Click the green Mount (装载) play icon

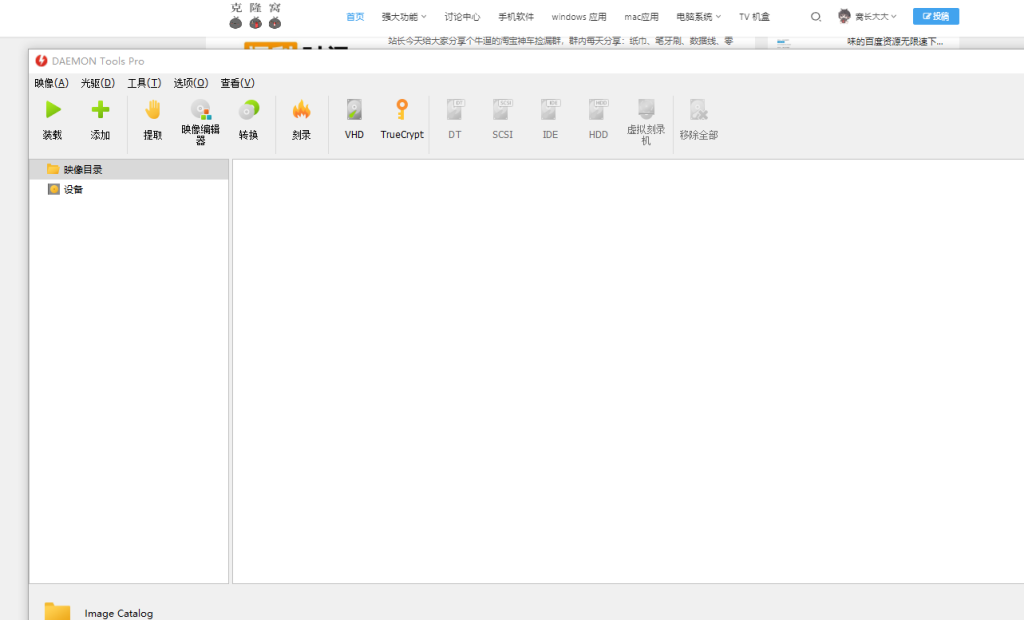[x=53, y=110]
